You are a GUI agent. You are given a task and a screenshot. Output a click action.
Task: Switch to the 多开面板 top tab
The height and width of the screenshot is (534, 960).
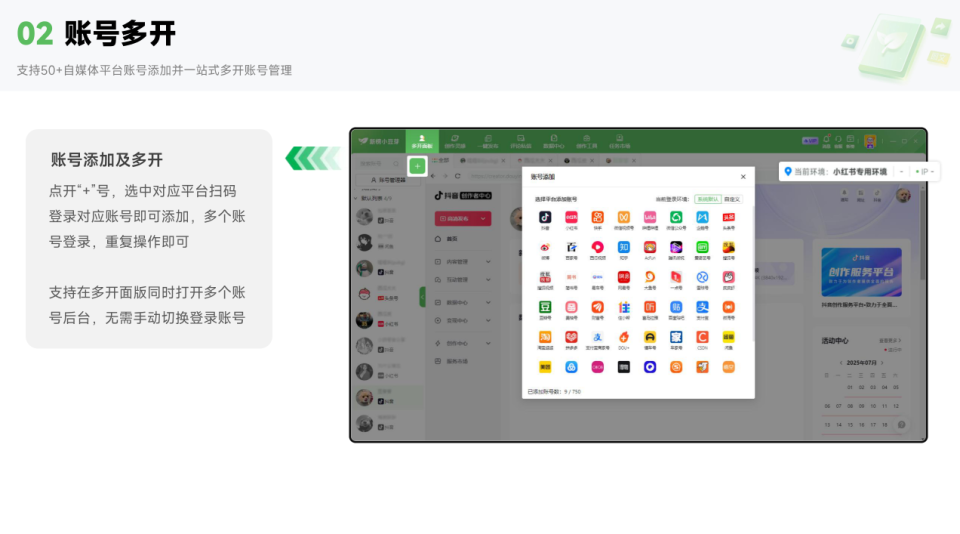(x=422, y=141)
